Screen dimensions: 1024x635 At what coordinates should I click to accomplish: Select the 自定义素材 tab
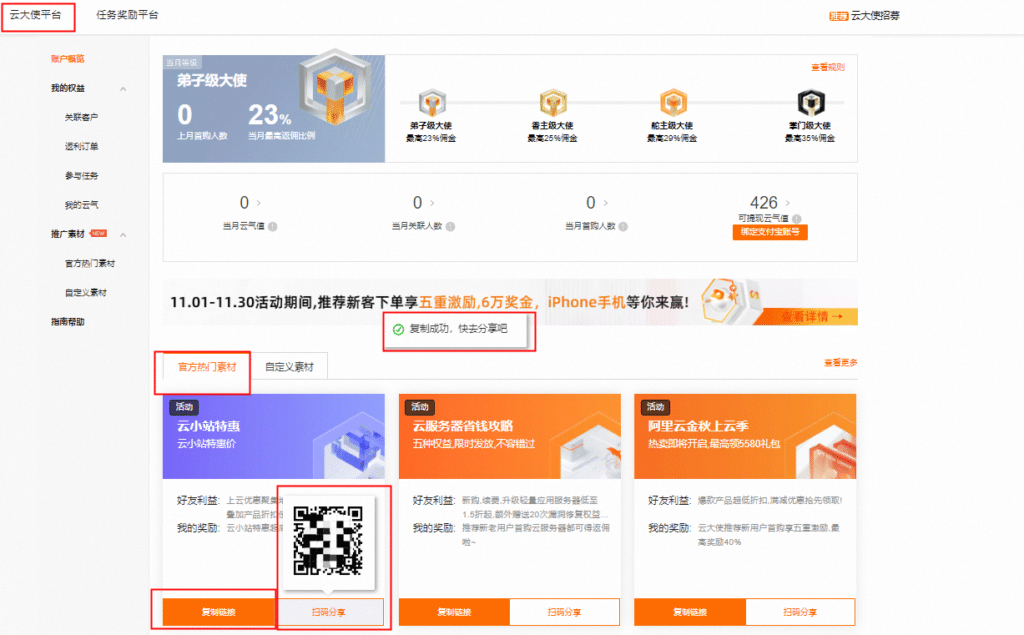coord(289,367)
